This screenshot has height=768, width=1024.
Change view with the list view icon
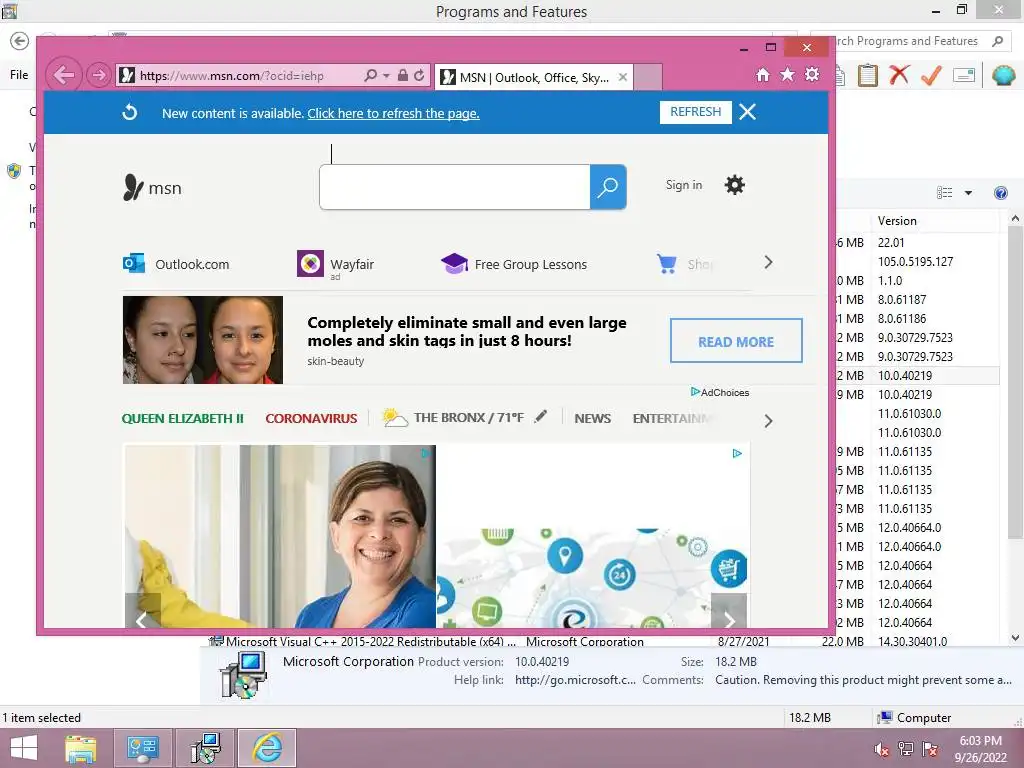(x=944, y=193)
